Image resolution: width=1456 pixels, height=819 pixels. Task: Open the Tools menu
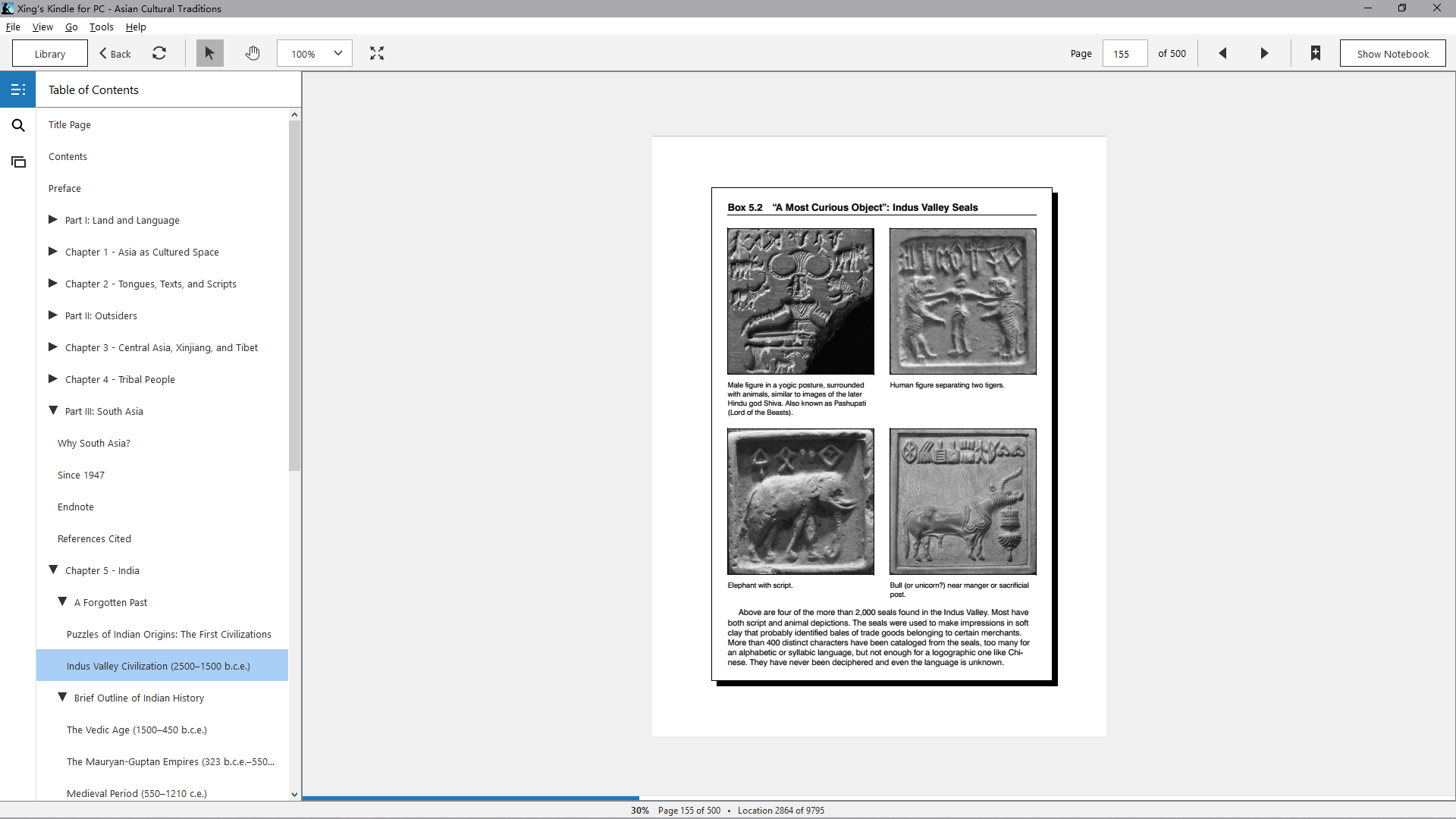pyautogui.click(x=102, y=27)
